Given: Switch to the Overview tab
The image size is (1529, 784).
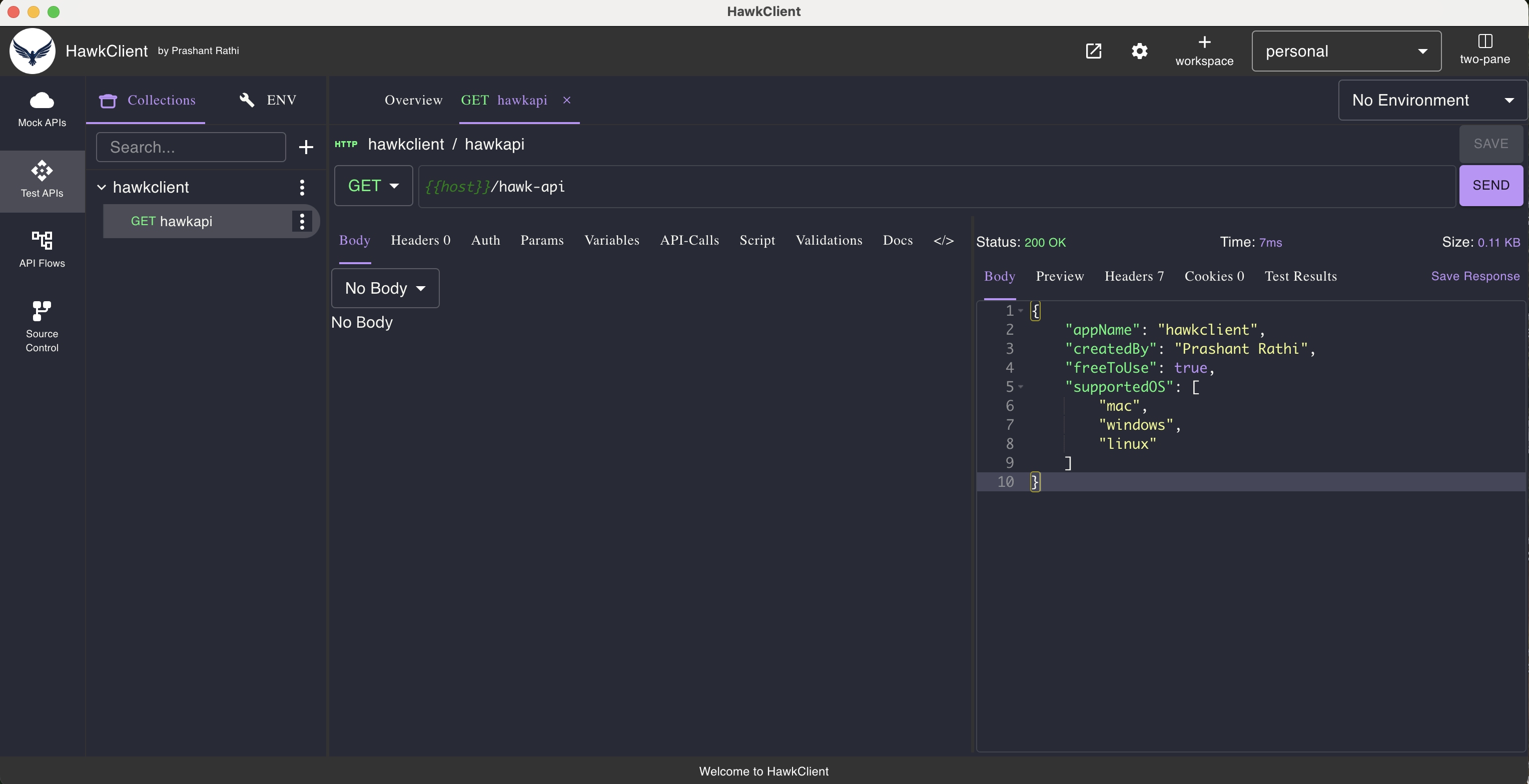Looking at the screenshot, I should pyautogui.click(x=413, y=100).
